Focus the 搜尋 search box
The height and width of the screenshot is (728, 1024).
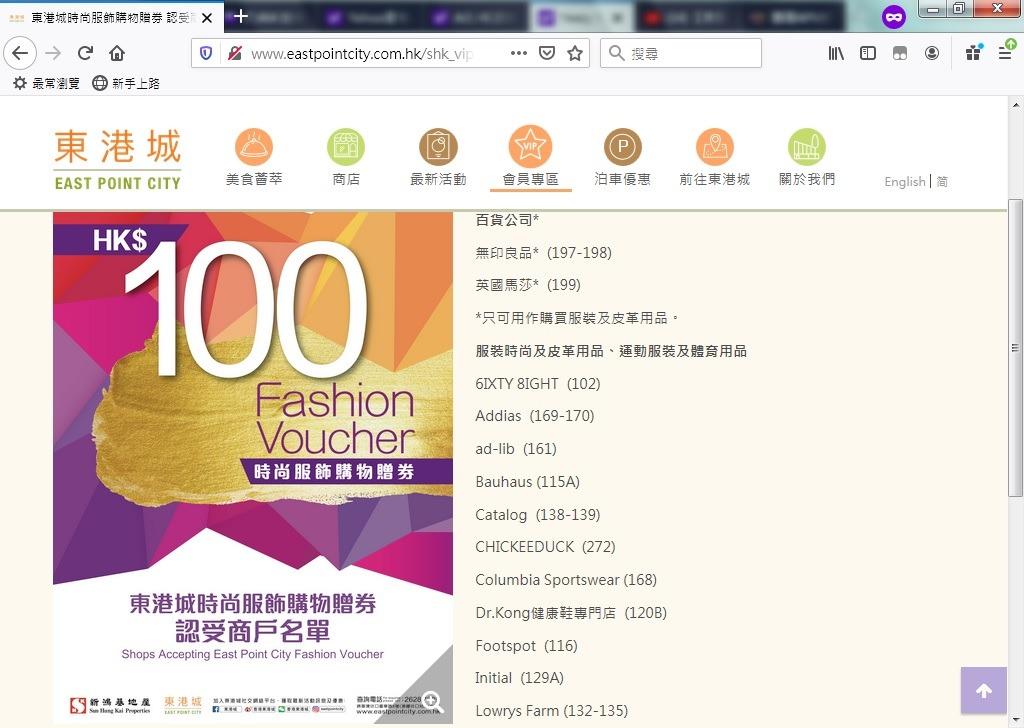click(680, 53)
